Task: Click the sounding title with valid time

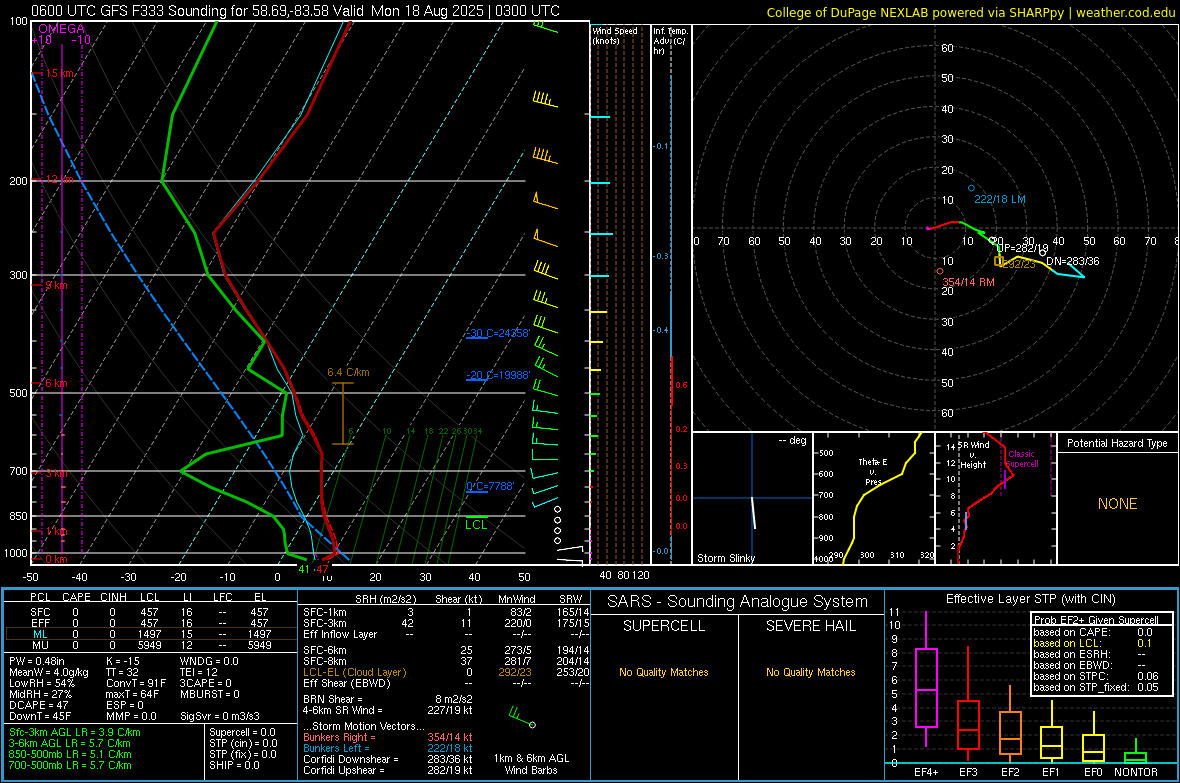Action: pyautogui.click(x=295, y=11)
